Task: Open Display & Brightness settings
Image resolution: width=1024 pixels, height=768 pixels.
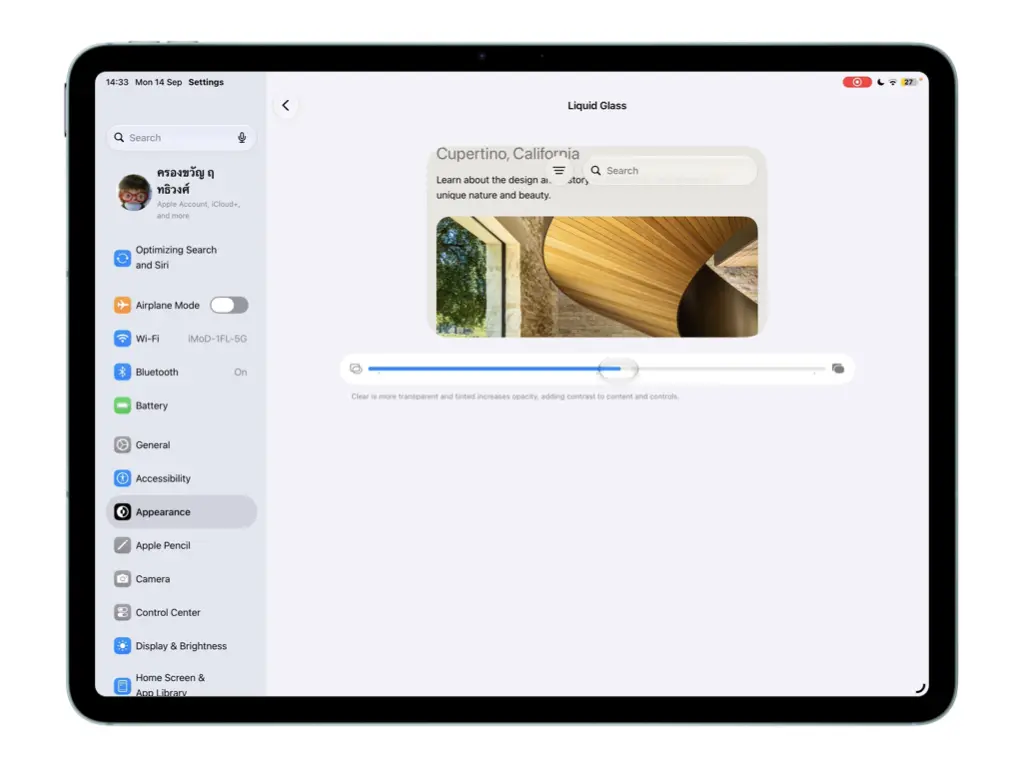Action: tap(181, 646)
